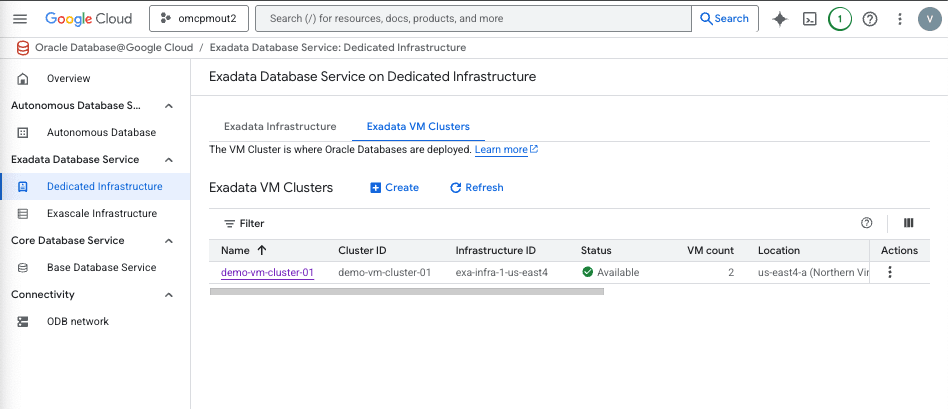The image size is (948, 409).
Task: Click the Base Database Service sidebar icon
Action: coord(23,267)
